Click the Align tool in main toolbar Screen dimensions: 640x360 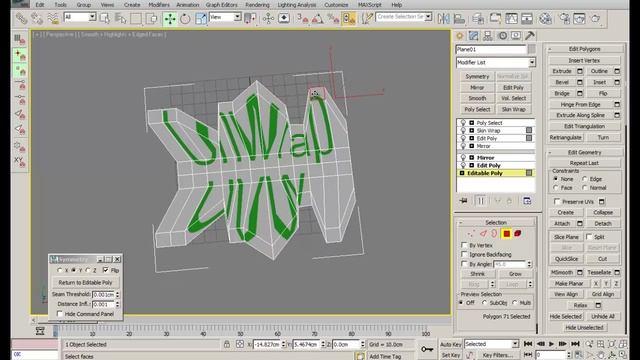click(x=459, y=18)
